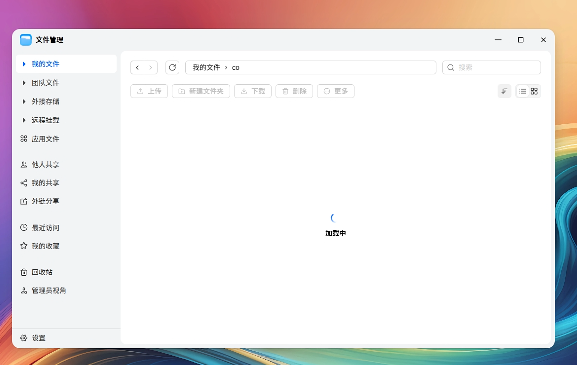This screenshot has width=577, height=365.
Task: Create a folder with 新建文件夹 button
Action: click(201, 91)
